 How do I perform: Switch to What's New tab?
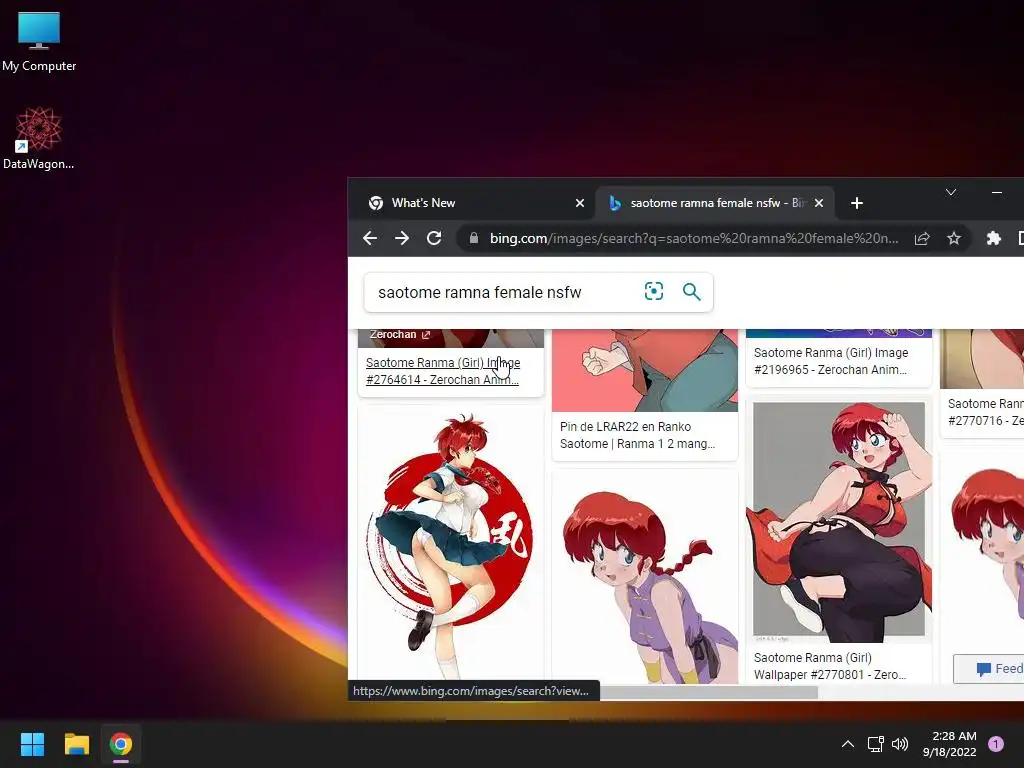tap(475, 203)
